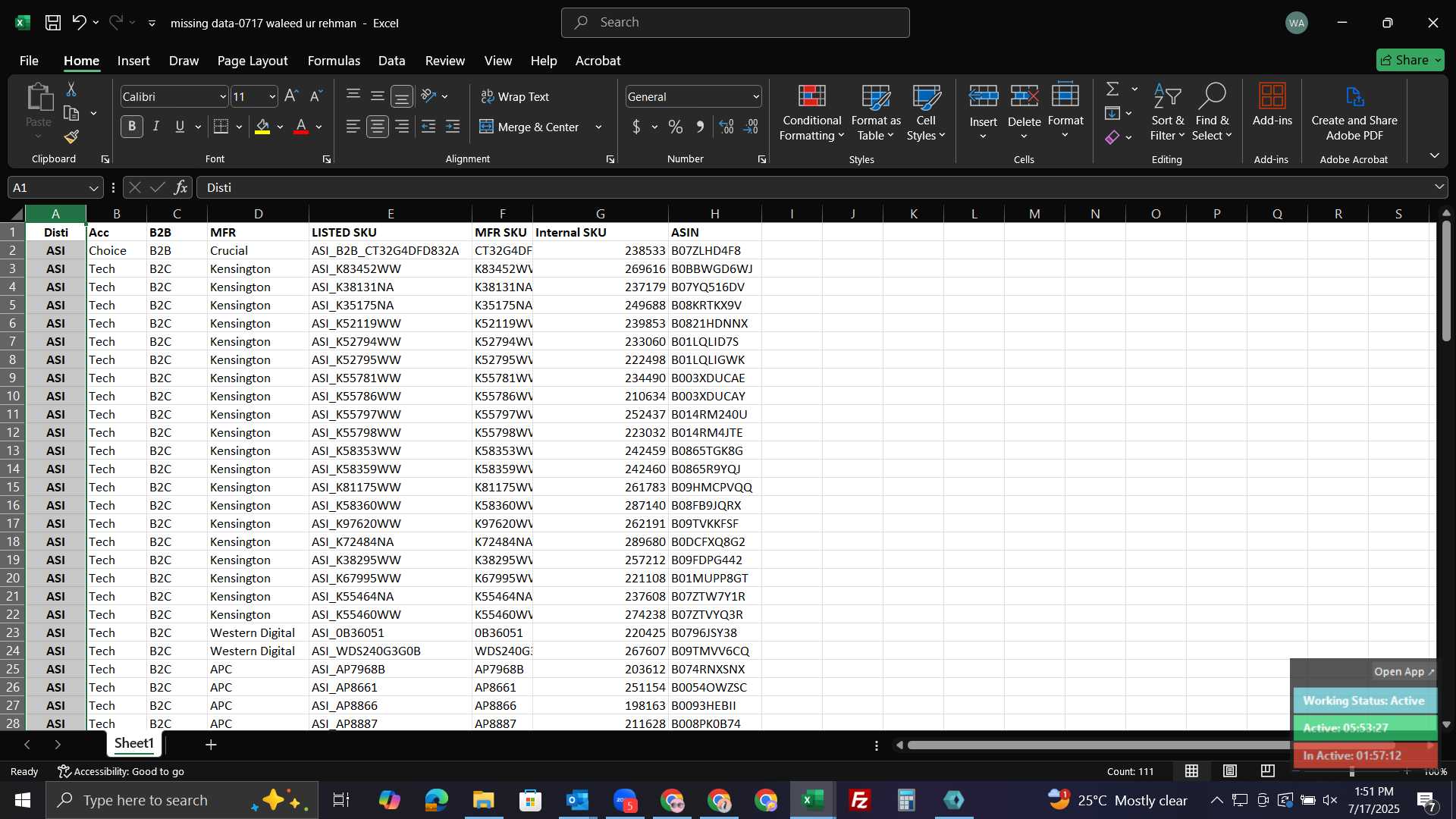Increase the cell indent

(453, 127)
